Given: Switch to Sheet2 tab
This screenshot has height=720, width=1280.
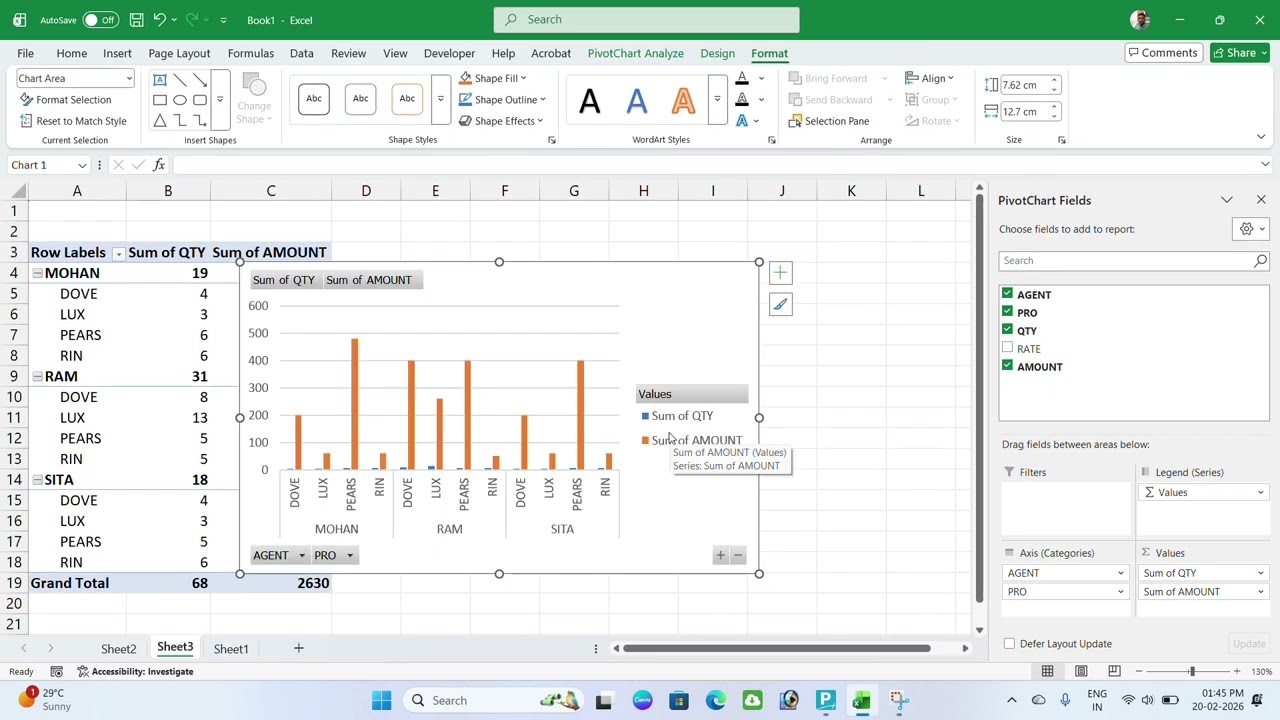Looking at the screenshot, I should 118,649.
